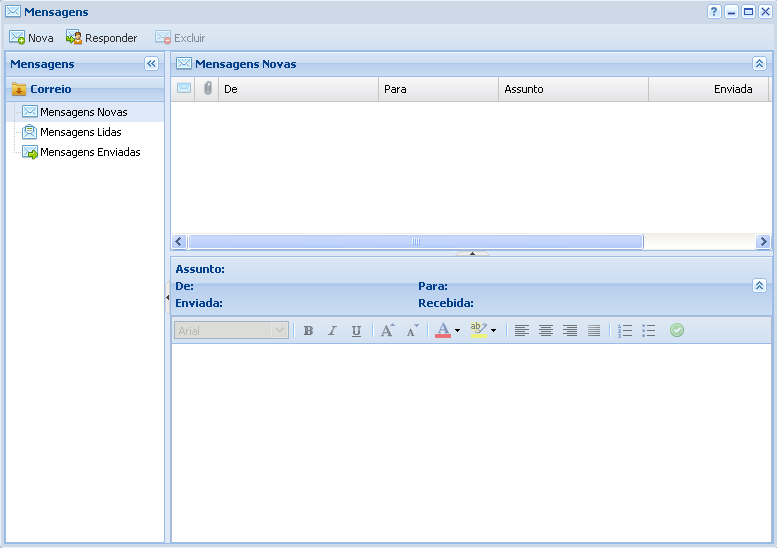Sort by the Assunto column header
This screenshot has height=548, width=777.
(573, 89)
